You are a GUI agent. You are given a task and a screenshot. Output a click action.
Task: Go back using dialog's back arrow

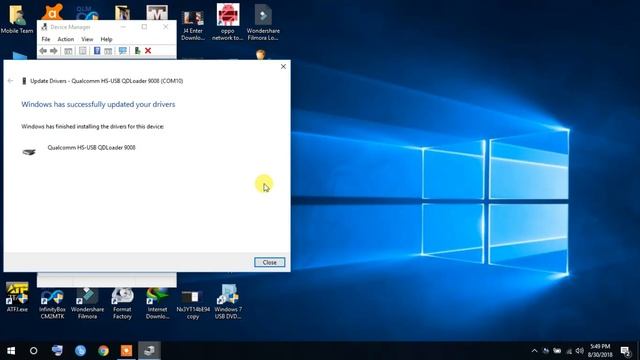[x=11, y=81]
